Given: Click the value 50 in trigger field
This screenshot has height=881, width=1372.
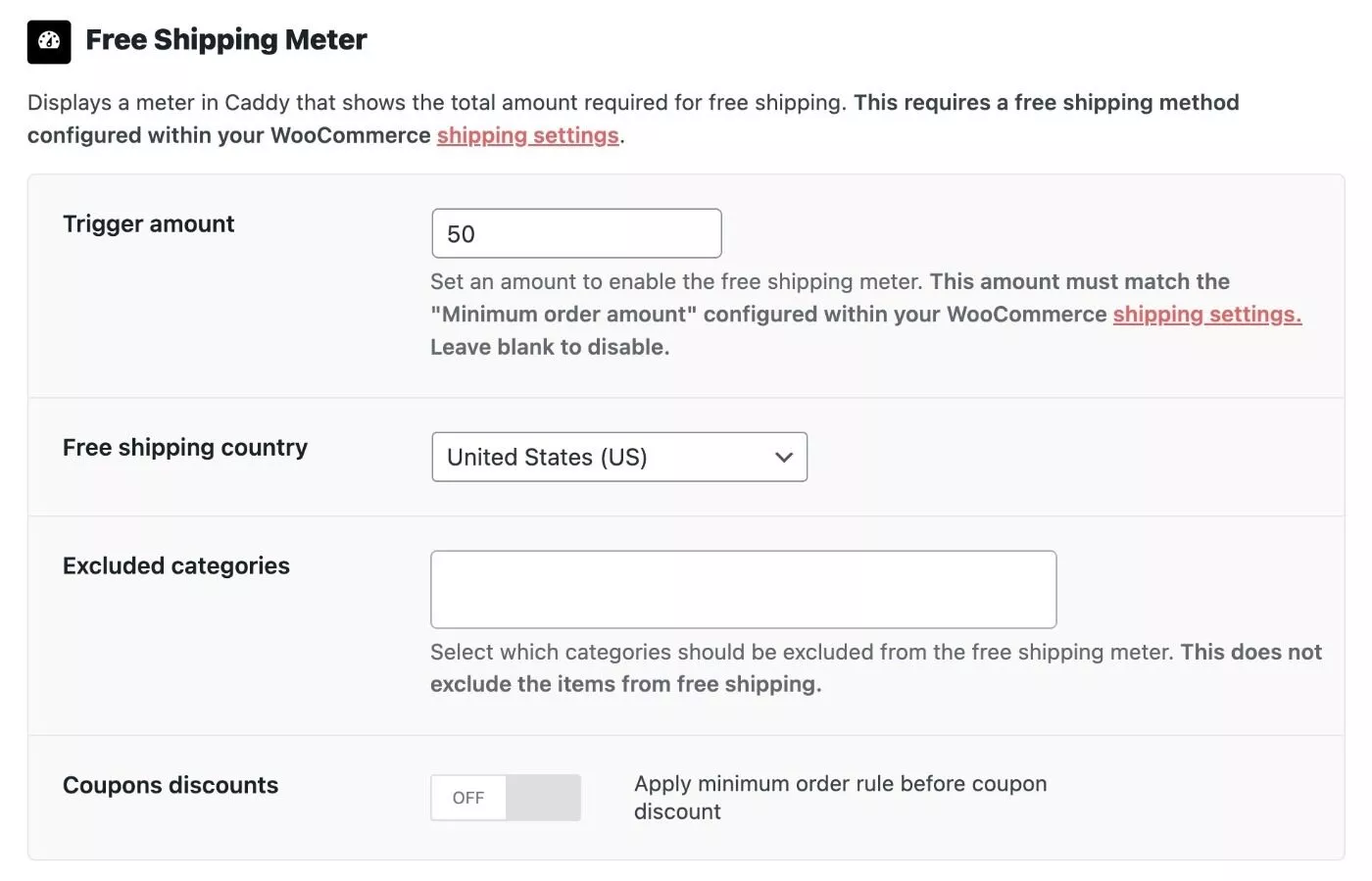Looking at the screenshot, I should click(x=461, y=234).
